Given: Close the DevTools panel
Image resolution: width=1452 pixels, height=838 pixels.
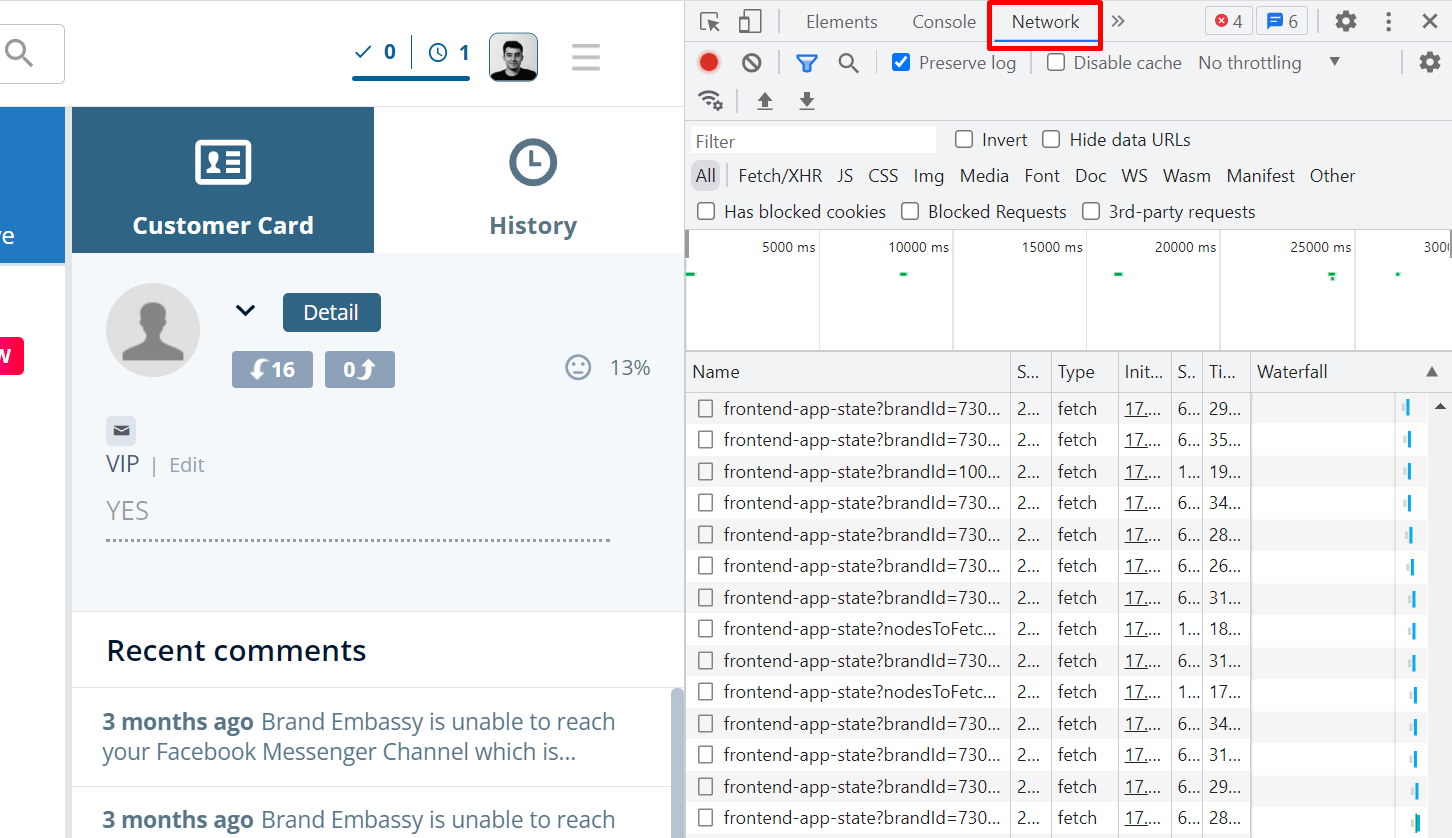Looking at the screenshot, I should pos(1430,21).
